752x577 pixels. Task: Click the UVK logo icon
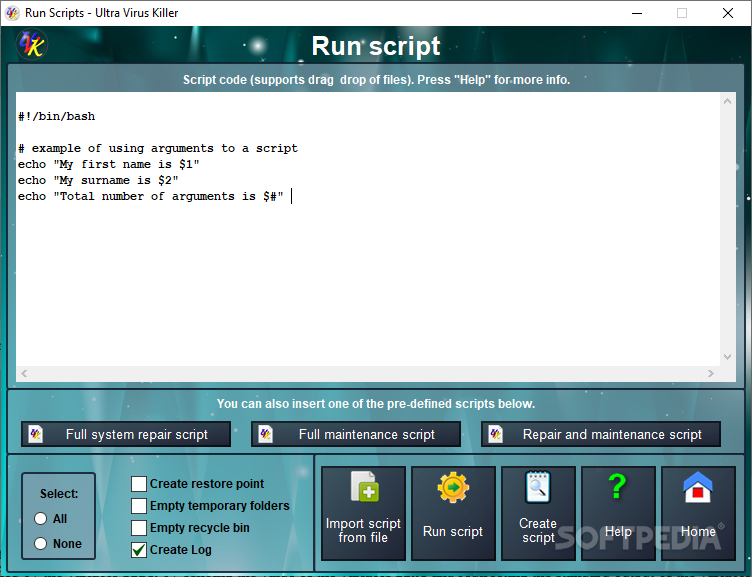tap(32, 44)
